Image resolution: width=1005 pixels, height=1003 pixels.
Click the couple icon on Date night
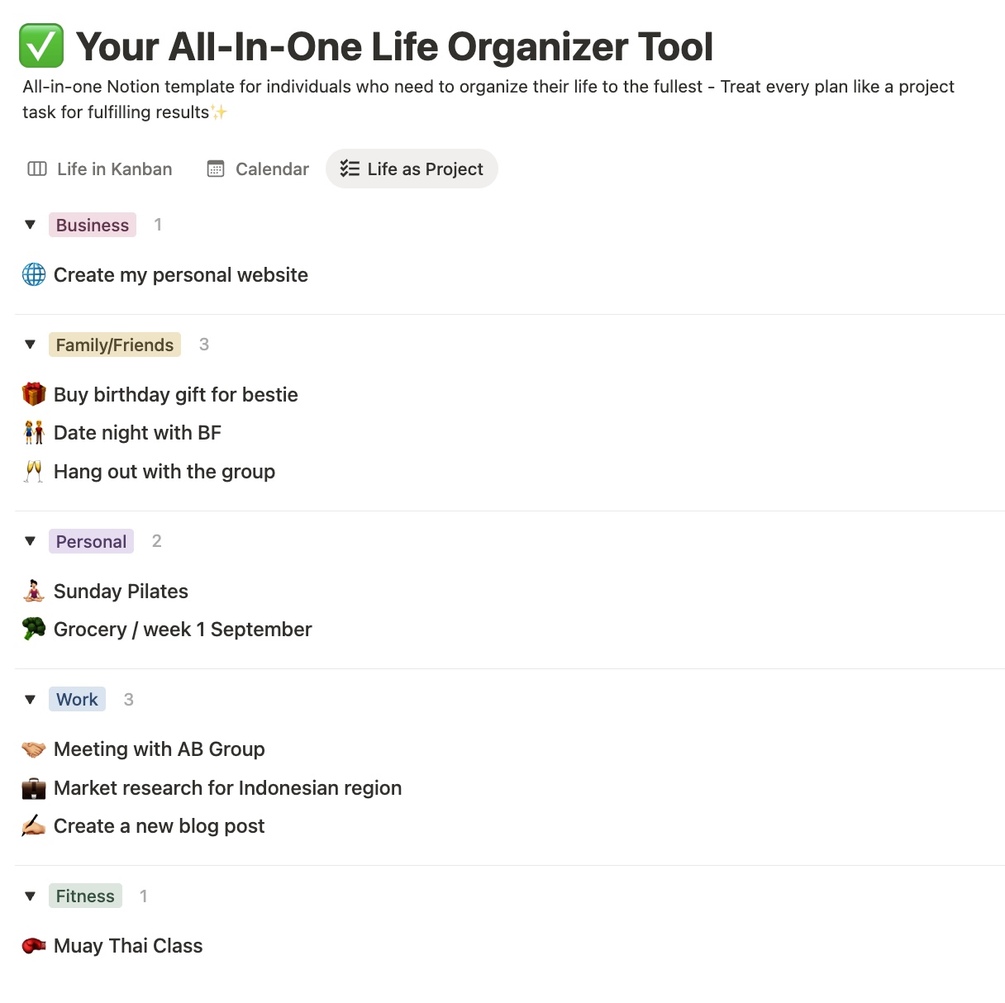[34, 433]
